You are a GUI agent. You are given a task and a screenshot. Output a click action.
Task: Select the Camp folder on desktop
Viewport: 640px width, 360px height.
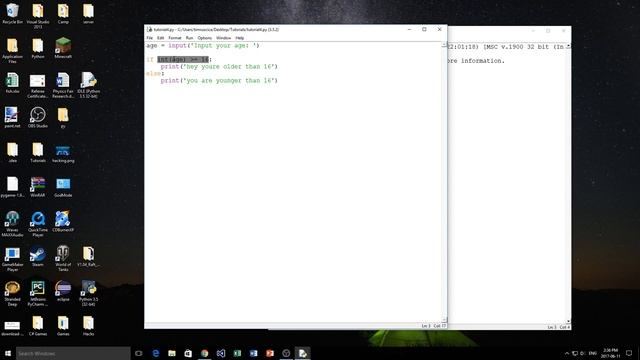coord(63,14)
